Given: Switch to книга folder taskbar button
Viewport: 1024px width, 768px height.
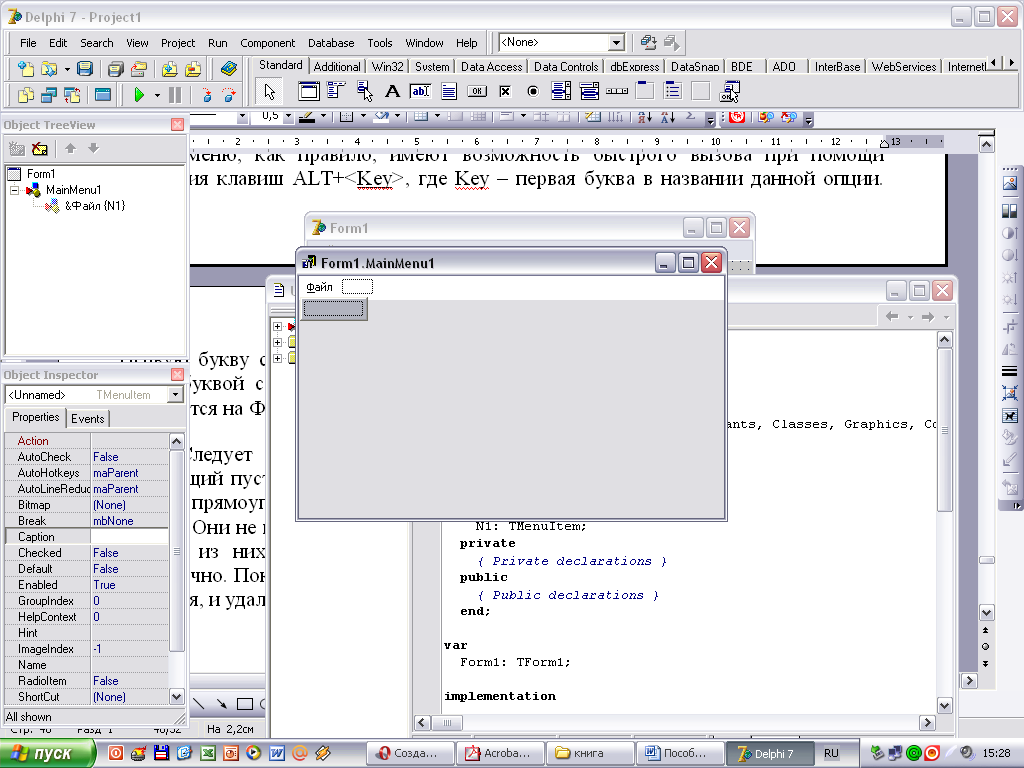Looking at the screenshot, I should click(x=589, y=753).
